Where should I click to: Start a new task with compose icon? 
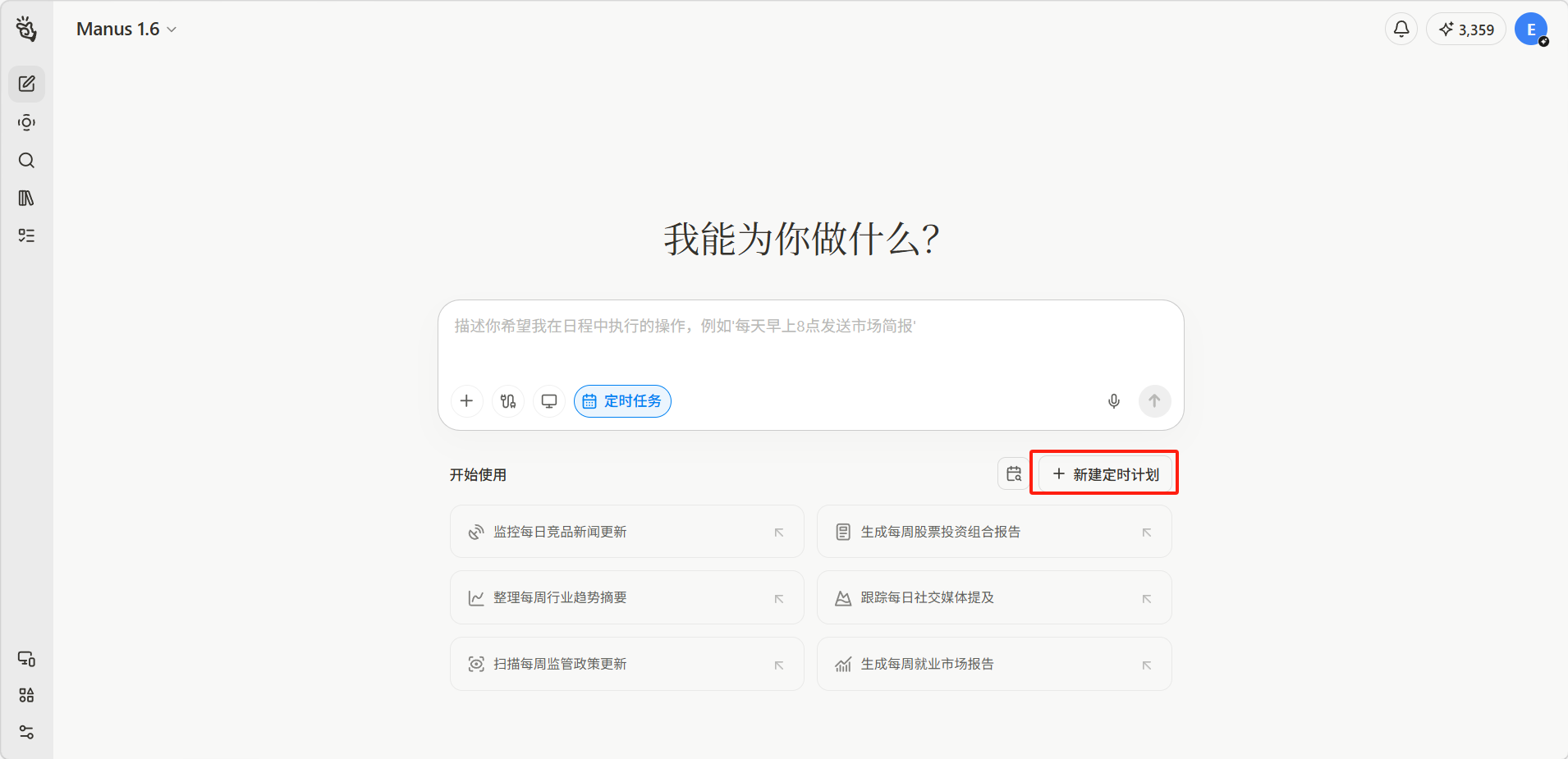click(x=26, y=85)
